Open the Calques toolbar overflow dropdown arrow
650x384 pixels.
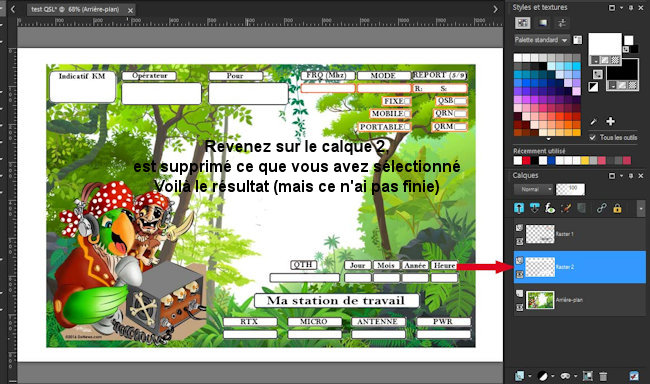tap(641, 209)
